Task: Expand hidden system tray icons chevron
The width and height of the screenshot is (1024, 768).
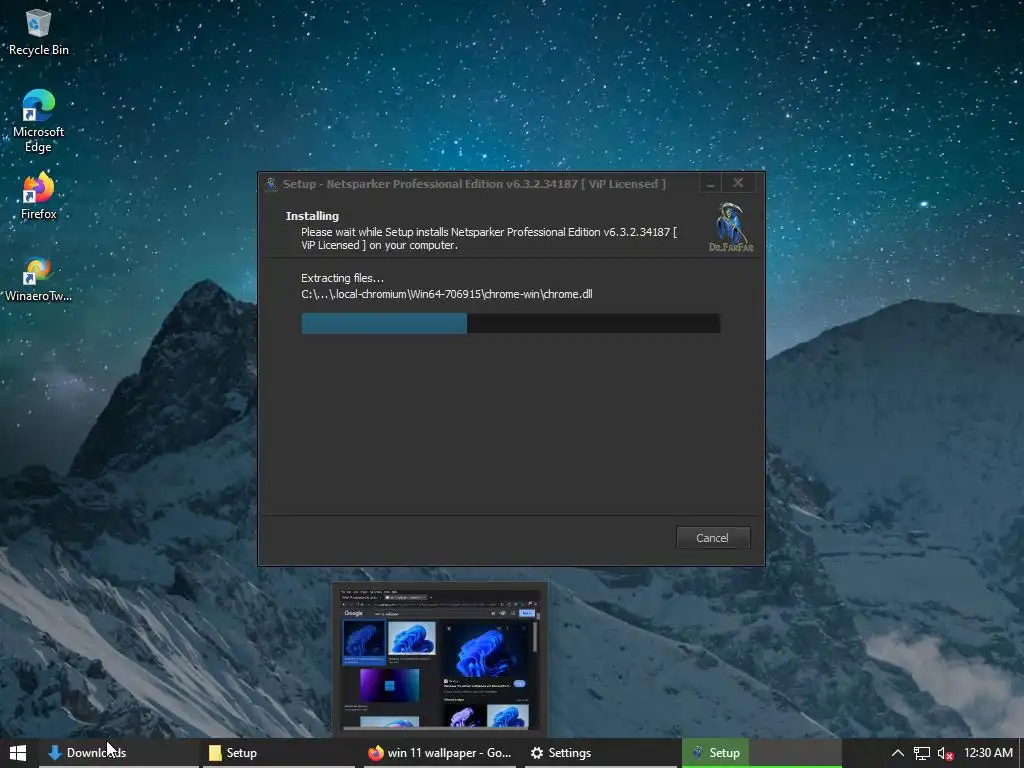Action: (898, 753)
